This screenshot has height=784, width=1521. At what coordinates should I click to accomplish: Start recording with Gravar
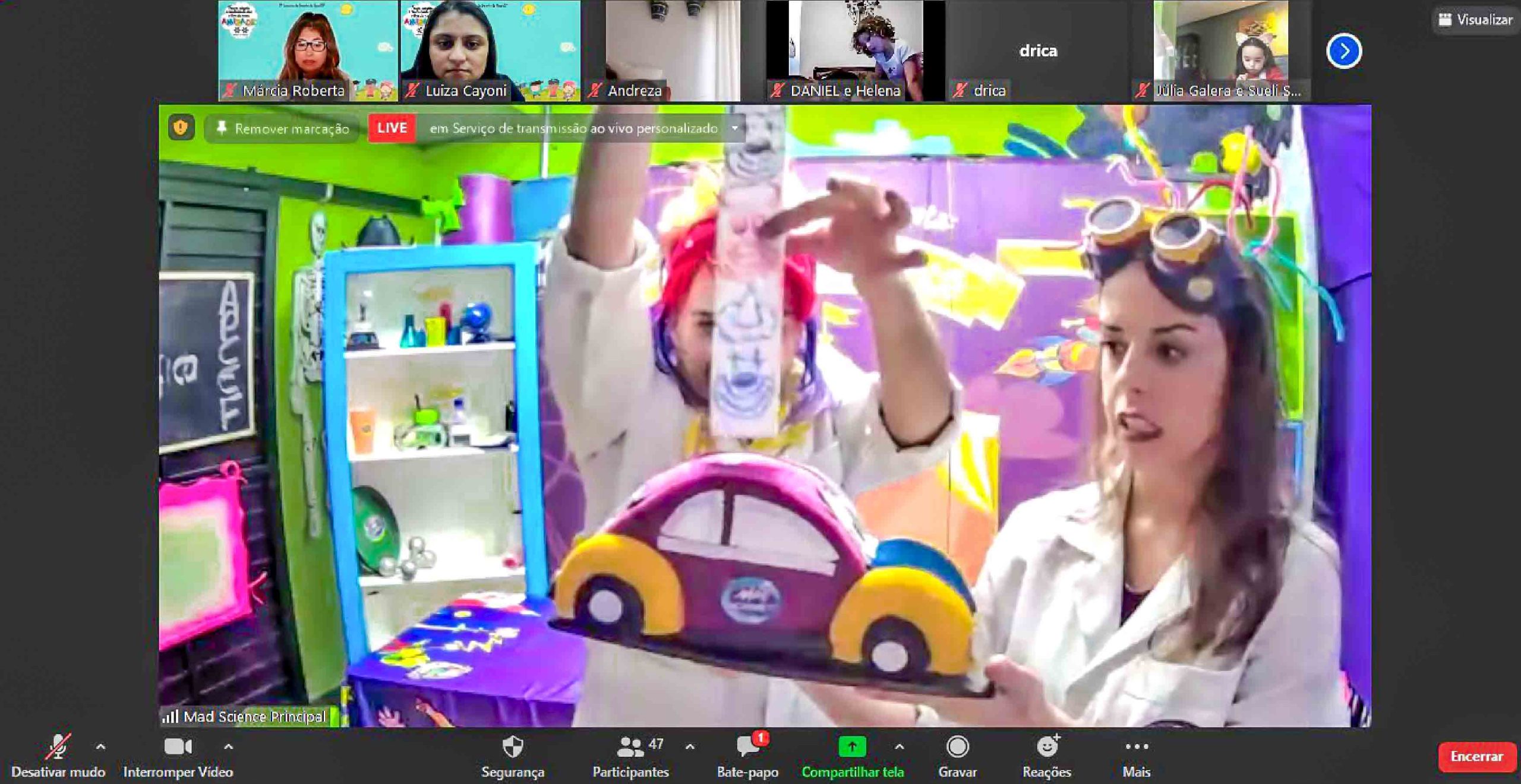coord(957,747)
